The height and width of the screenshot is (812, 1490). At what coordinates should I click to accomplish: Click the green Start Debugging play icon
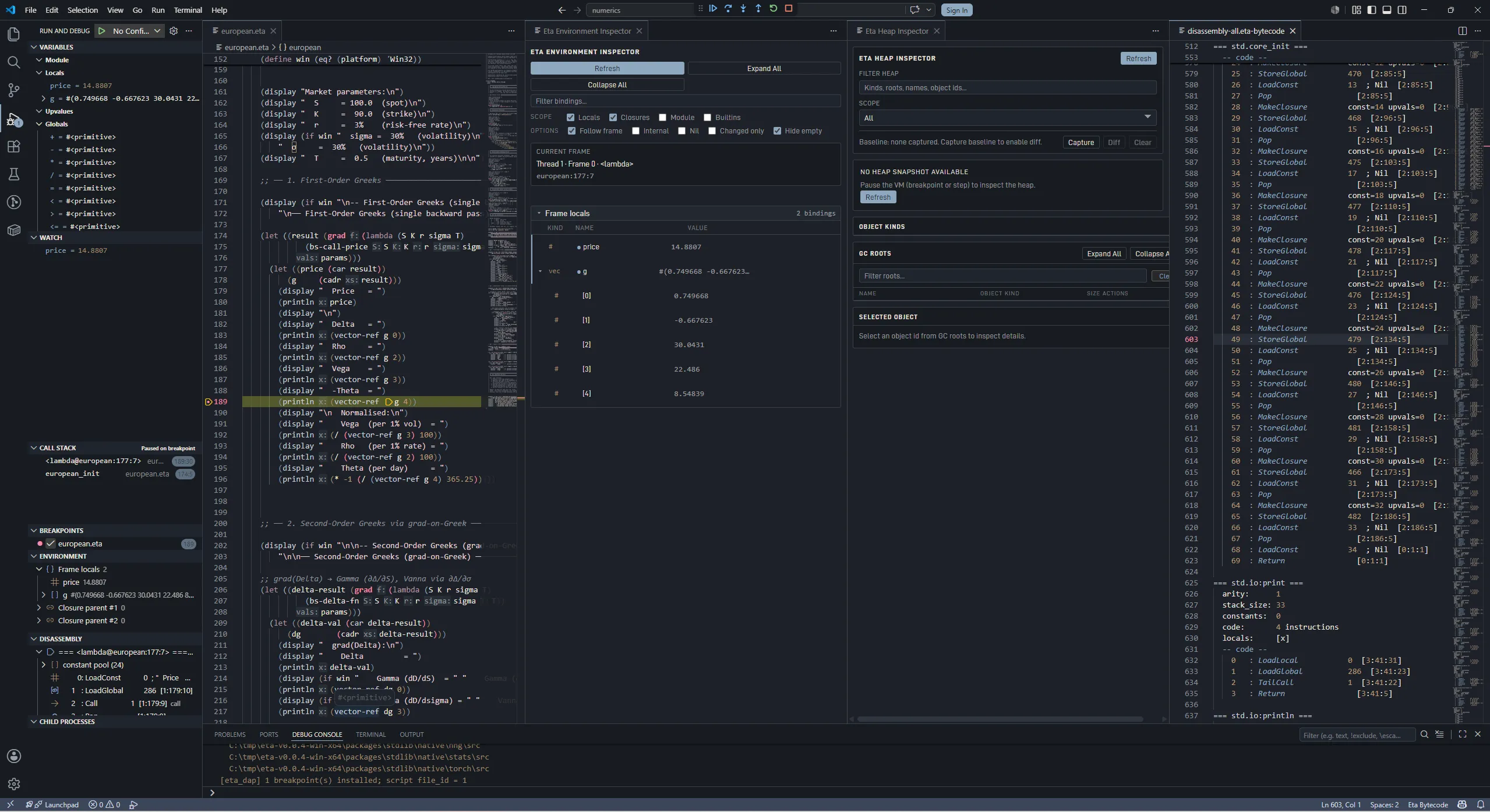[x=102, y=31]
